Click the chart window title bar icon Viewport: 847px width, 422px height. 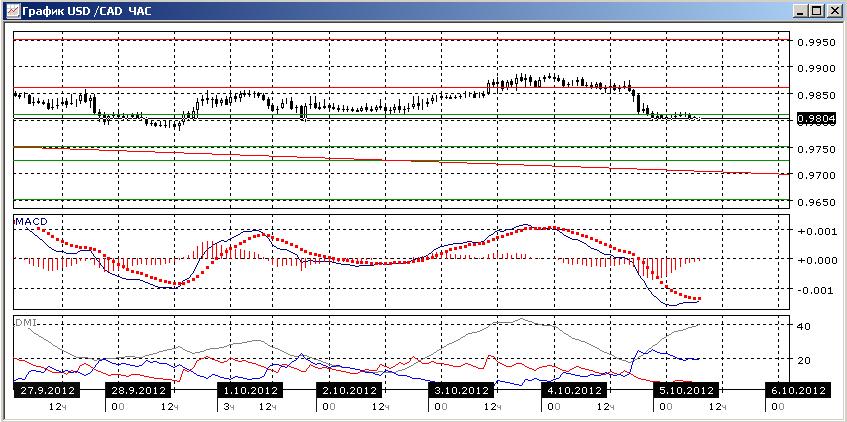11,10
